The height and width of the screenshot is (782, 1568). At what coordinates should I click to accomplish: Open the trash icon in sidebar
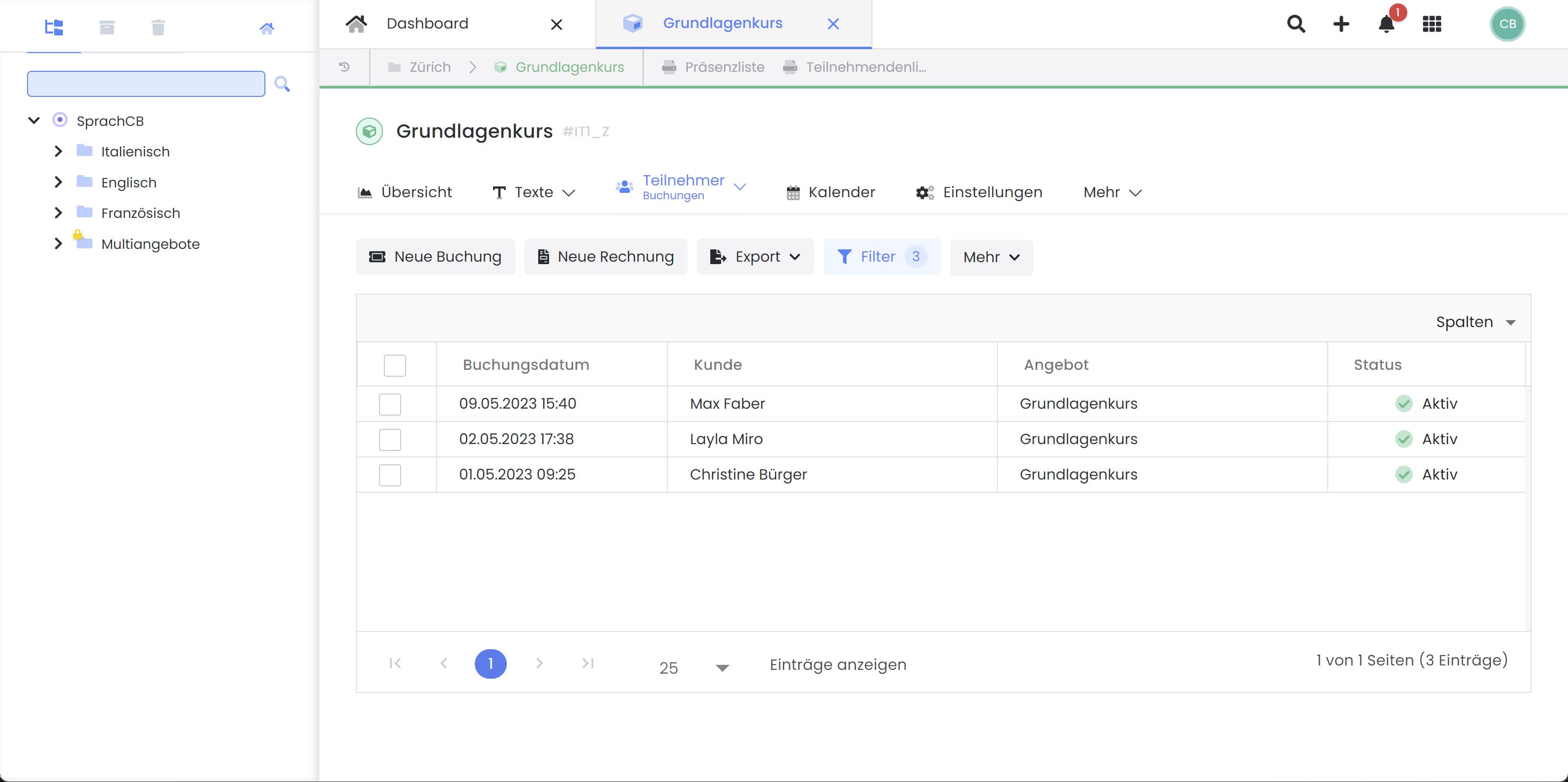[158, 28]
